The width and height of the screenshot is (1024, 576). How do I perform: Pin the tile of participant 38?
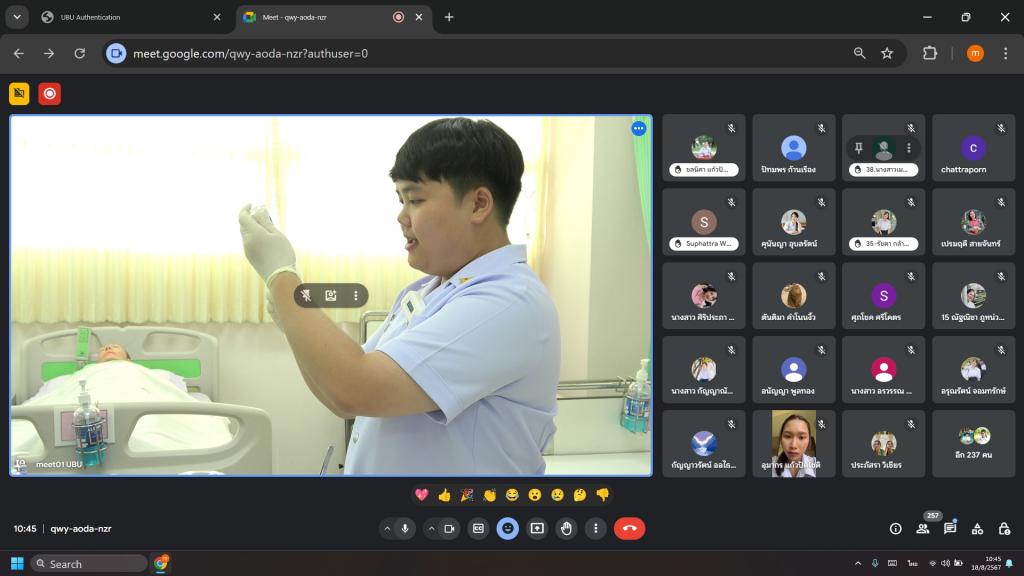point(858,148)
